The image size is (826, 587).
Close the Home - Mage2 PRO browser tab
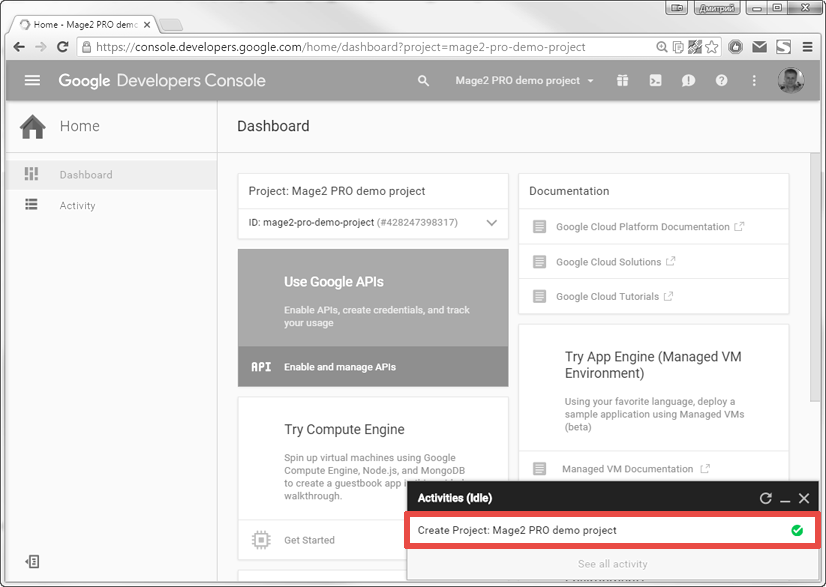pyautogui.click(x=148, y=24)
